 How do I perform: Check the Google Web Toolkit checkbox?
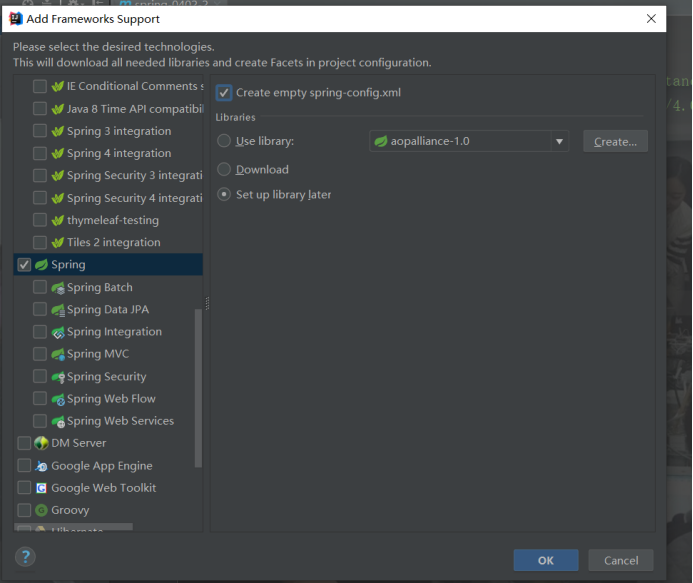(24, 488)
